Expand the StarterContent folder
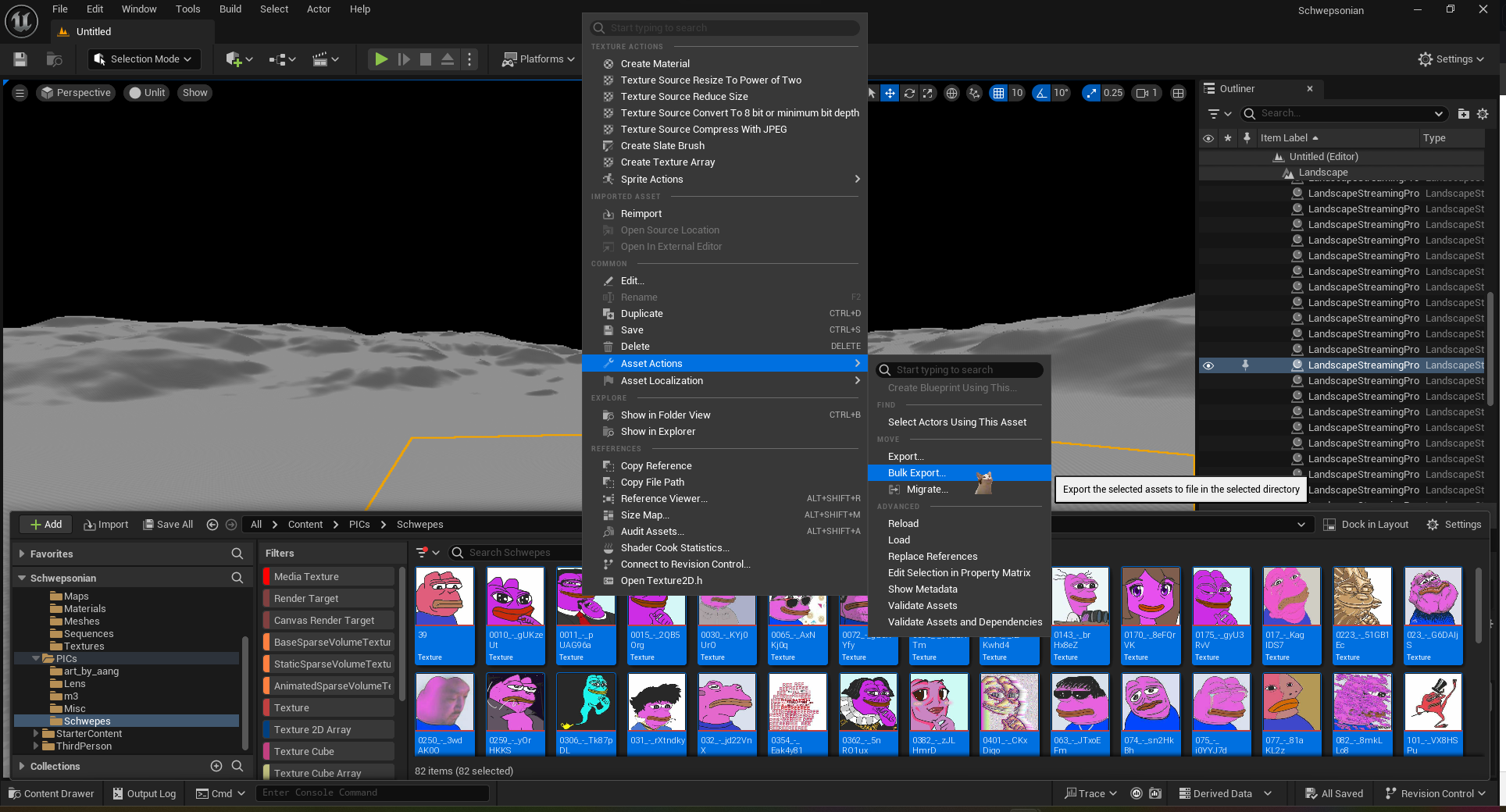Image resolution: width=1506 pixels, height=812 pixels. coord(35,733)
